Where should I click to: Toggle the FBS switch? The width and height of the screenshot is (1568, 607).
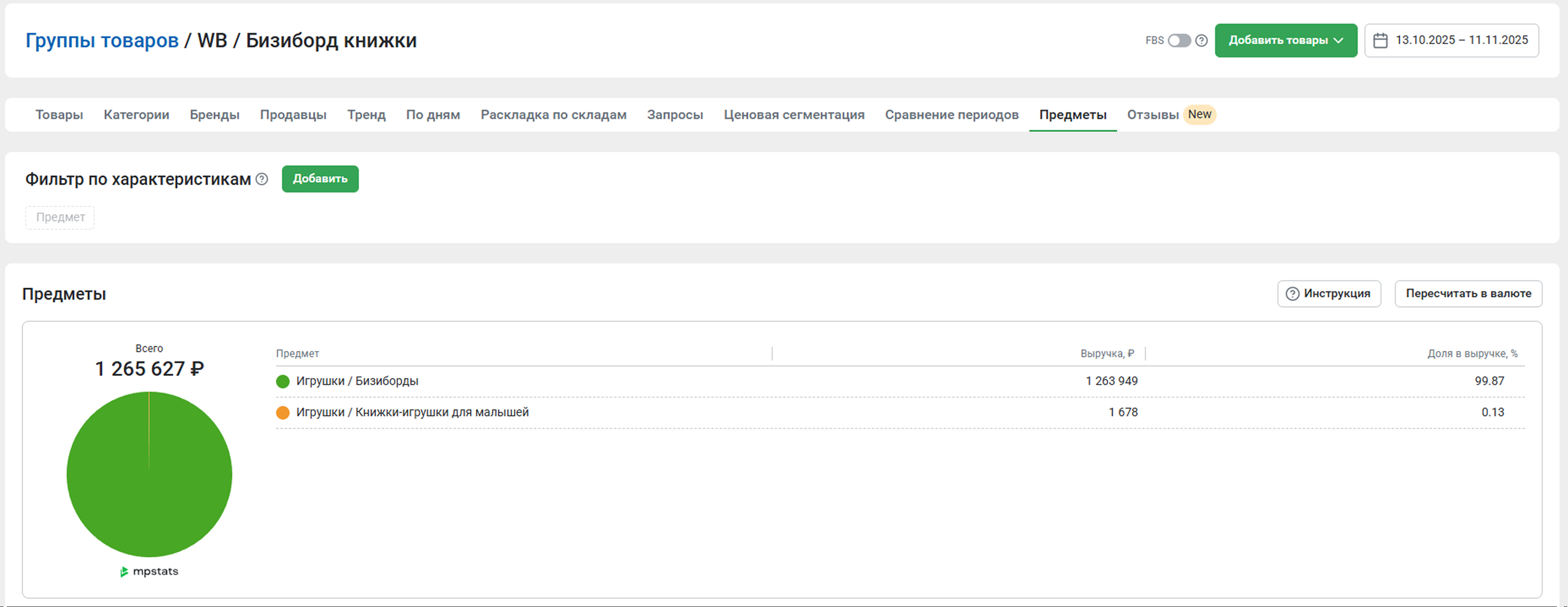point(1179,41)
